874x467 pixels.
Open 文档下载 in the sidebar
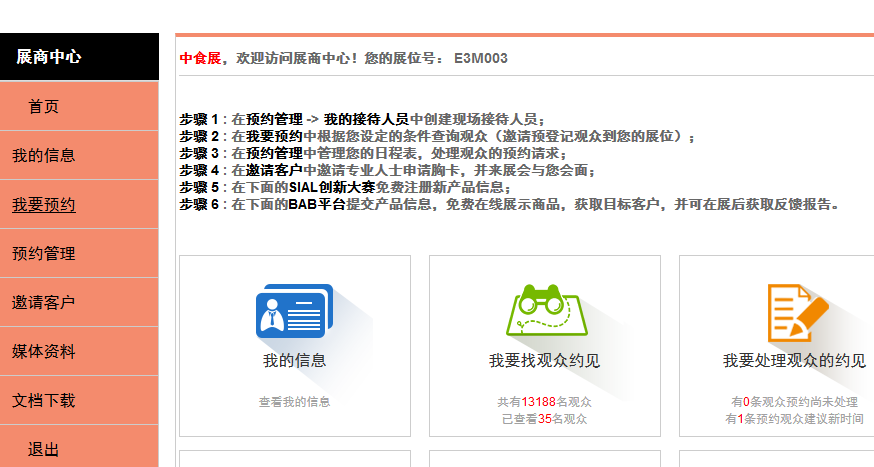point(44,401)
